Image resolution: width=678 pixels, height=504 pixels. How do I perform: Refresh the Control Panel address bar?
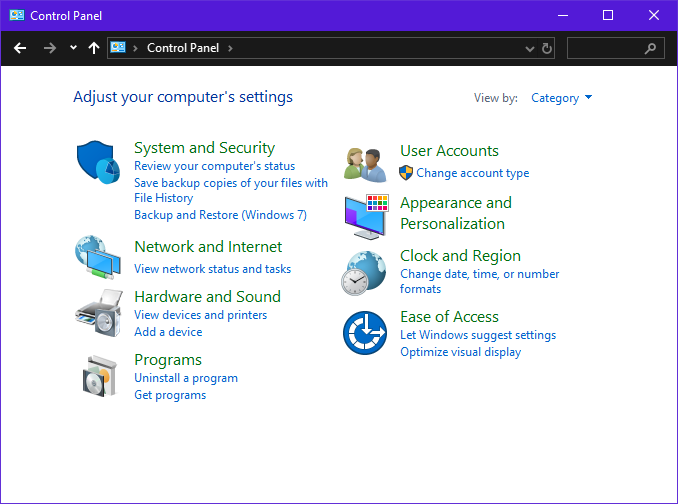point(547,48)
